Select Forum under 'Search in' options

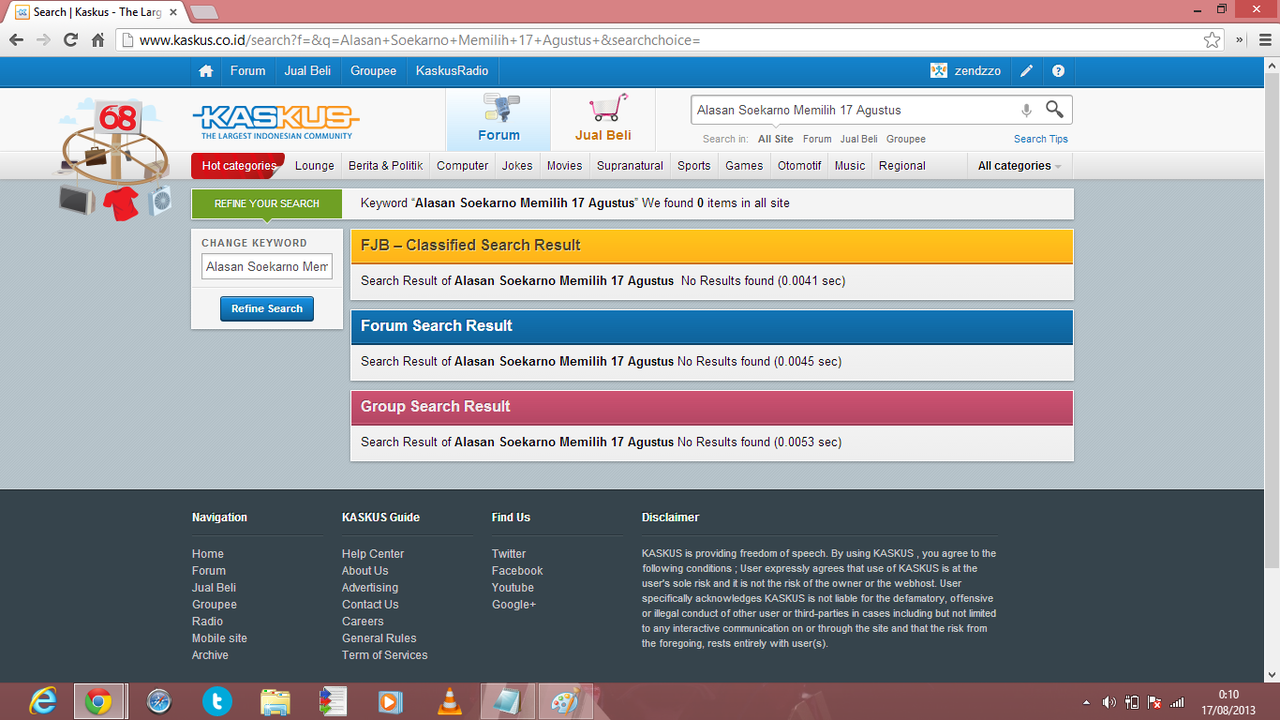(817, 139)
